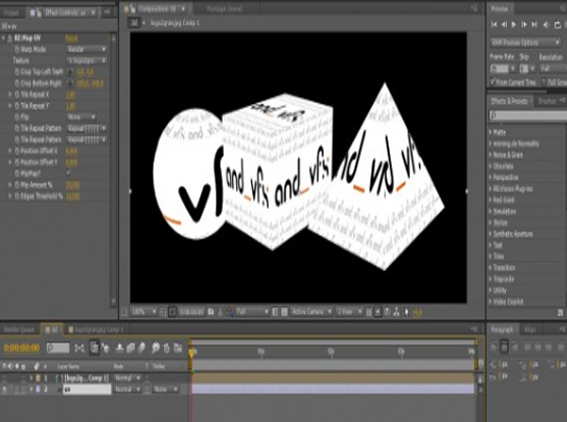
Task: Open the Flip dropdown
Action: click(82, 117)
